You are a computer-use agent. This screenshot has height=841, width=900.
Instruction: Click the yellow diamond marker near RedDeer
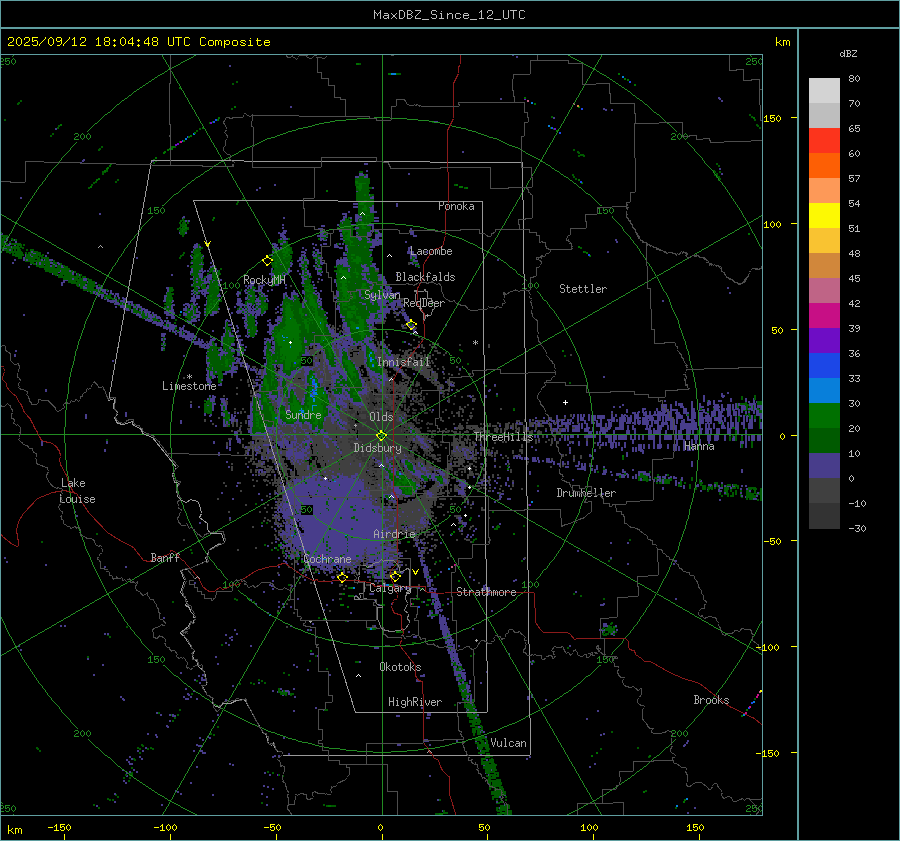411,325
